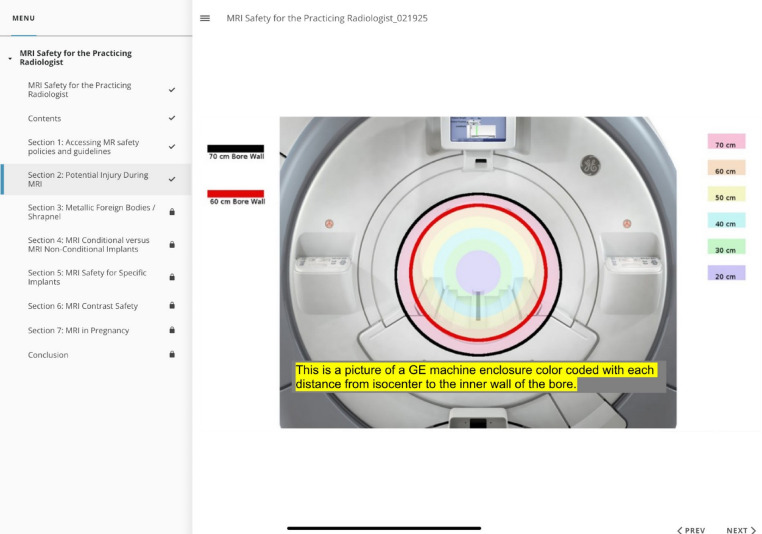This screenshot has height=534, width=762.
Task: Select Section 2: Potential Injury During MRI
Action: pos(96,179)
